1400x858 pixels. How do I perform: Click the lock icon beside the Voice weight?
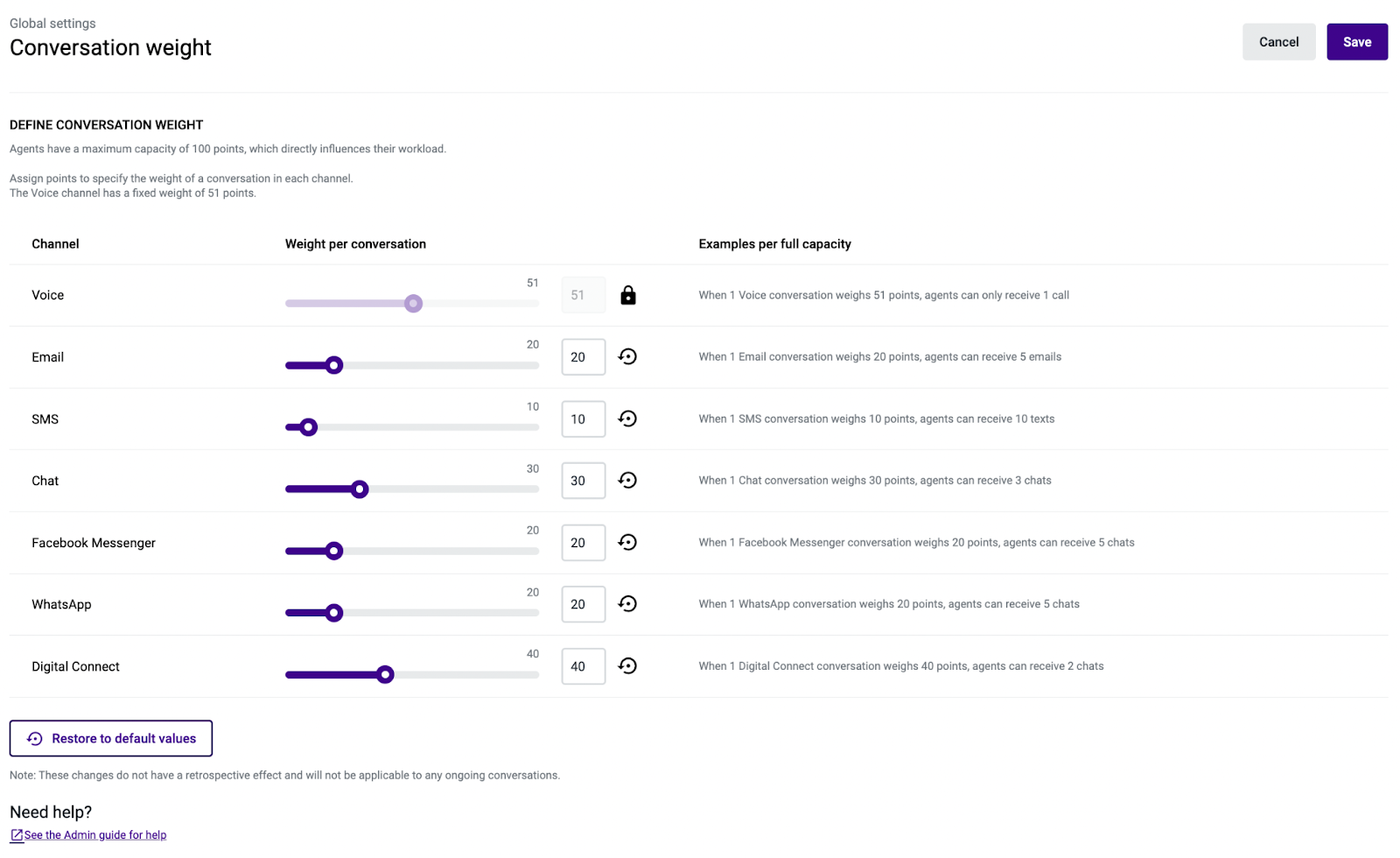[627, 295]
